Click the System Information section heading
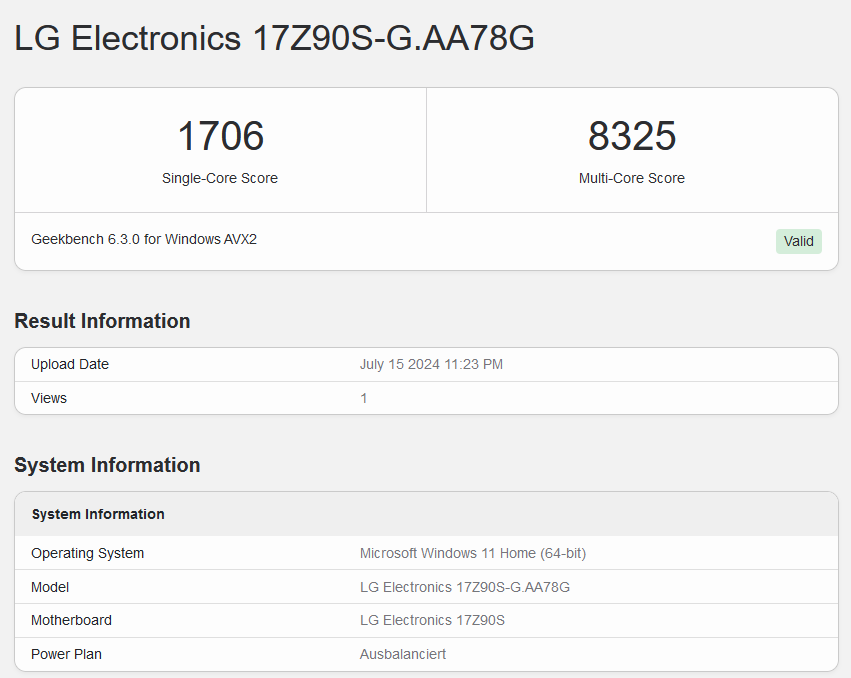The width and height of the screenshot is (851, 678). pos(107,465)
